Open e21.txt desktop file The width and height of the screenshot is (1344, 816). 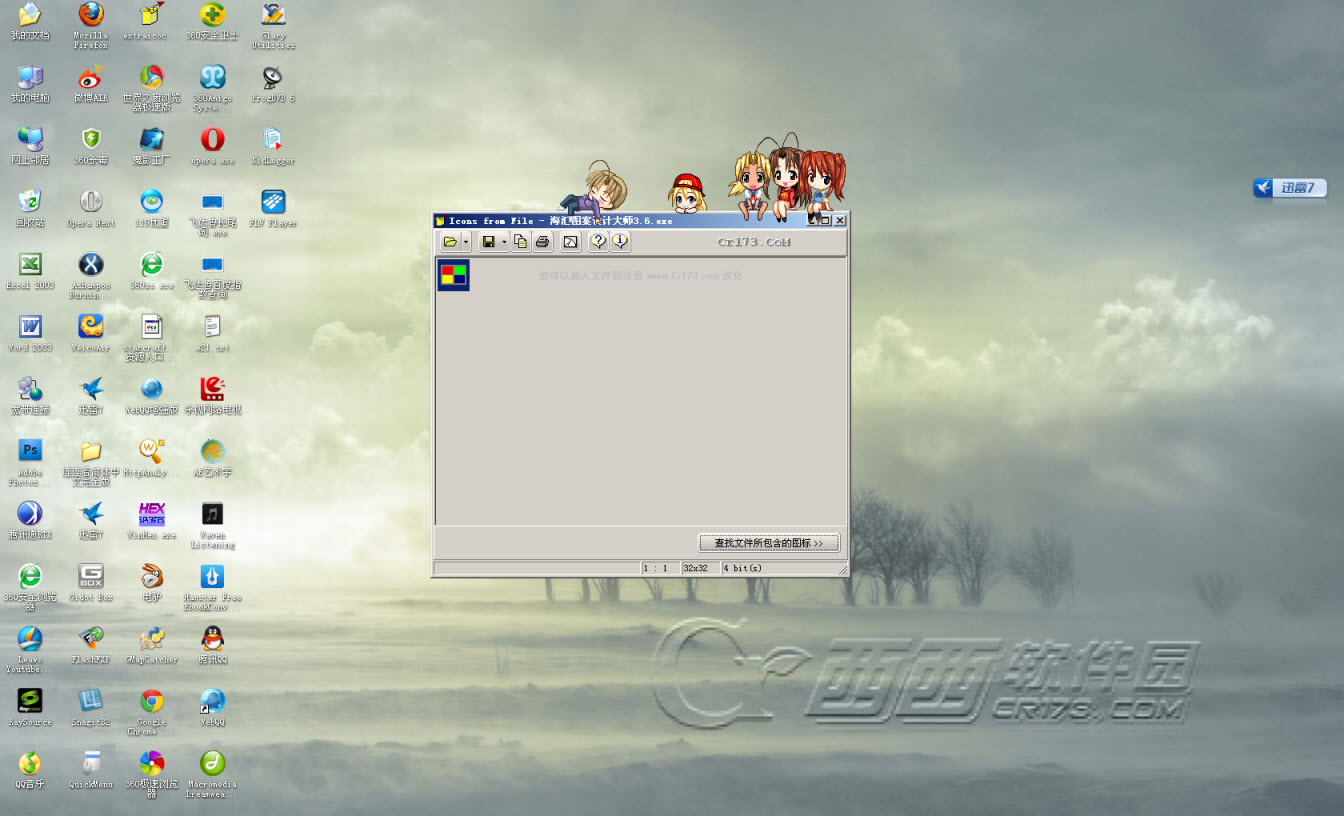(x=212, y=333)
